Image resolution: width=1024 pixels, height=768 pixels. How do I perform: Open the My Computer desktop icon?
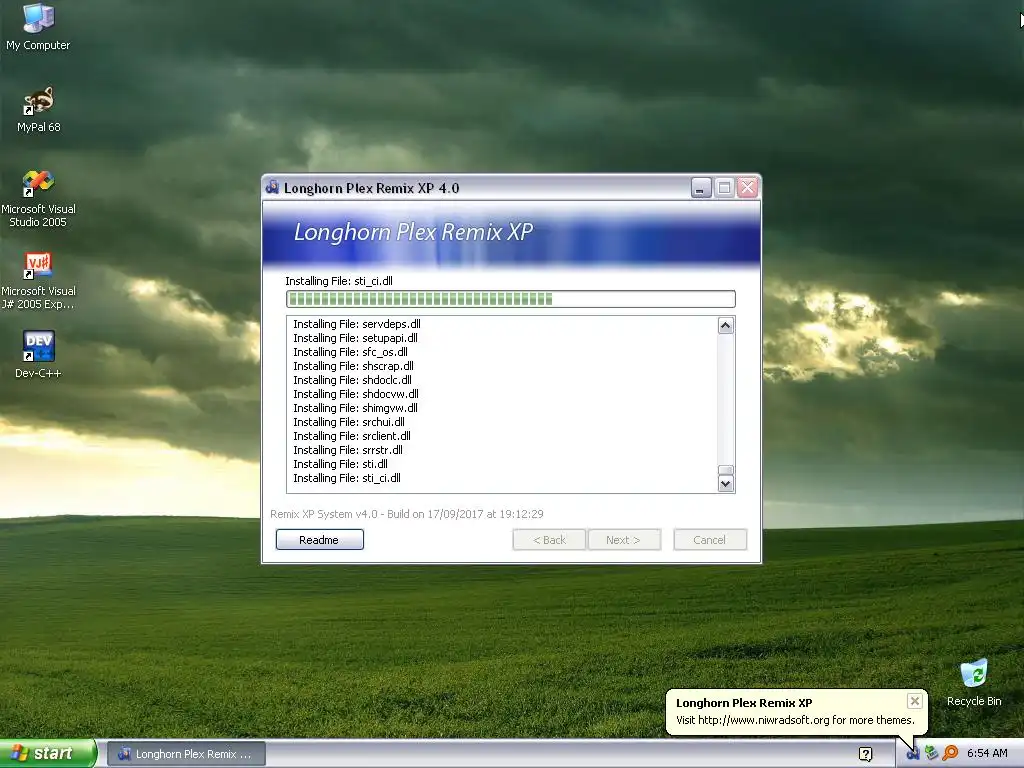pyautogui.click(x=38, y=27)
